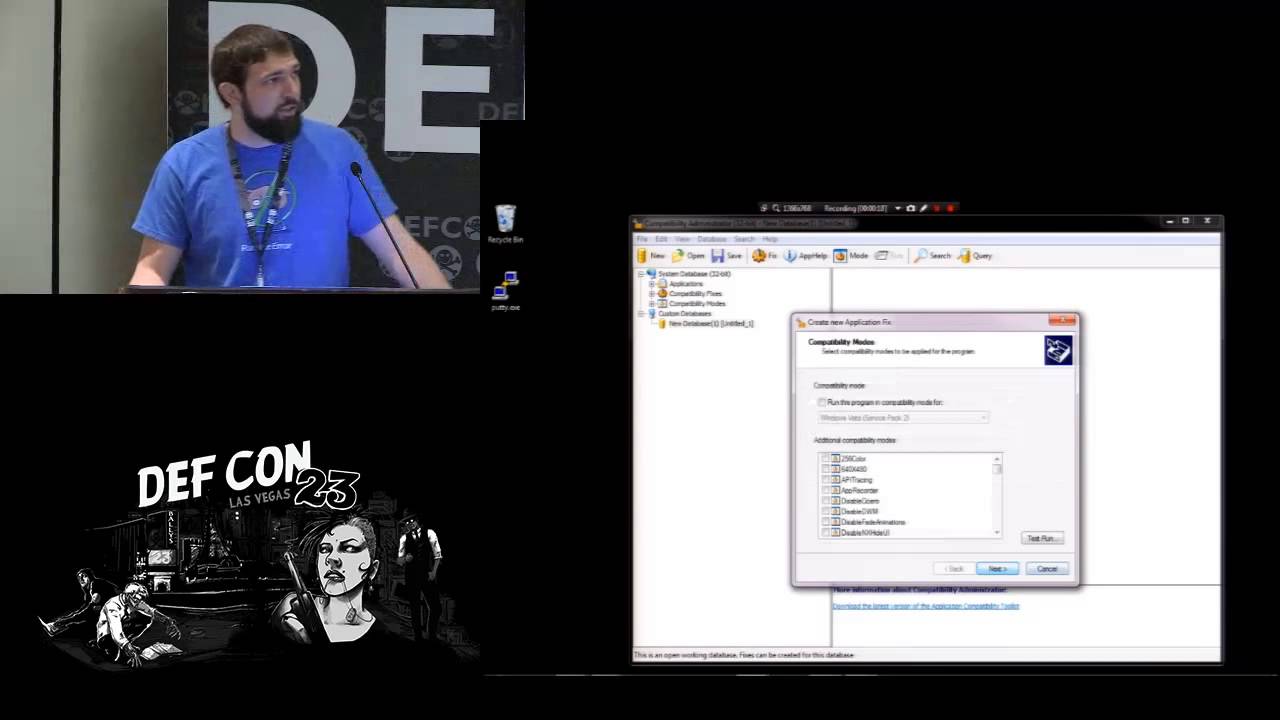Open the Help menu

click(x=770, y=240)
